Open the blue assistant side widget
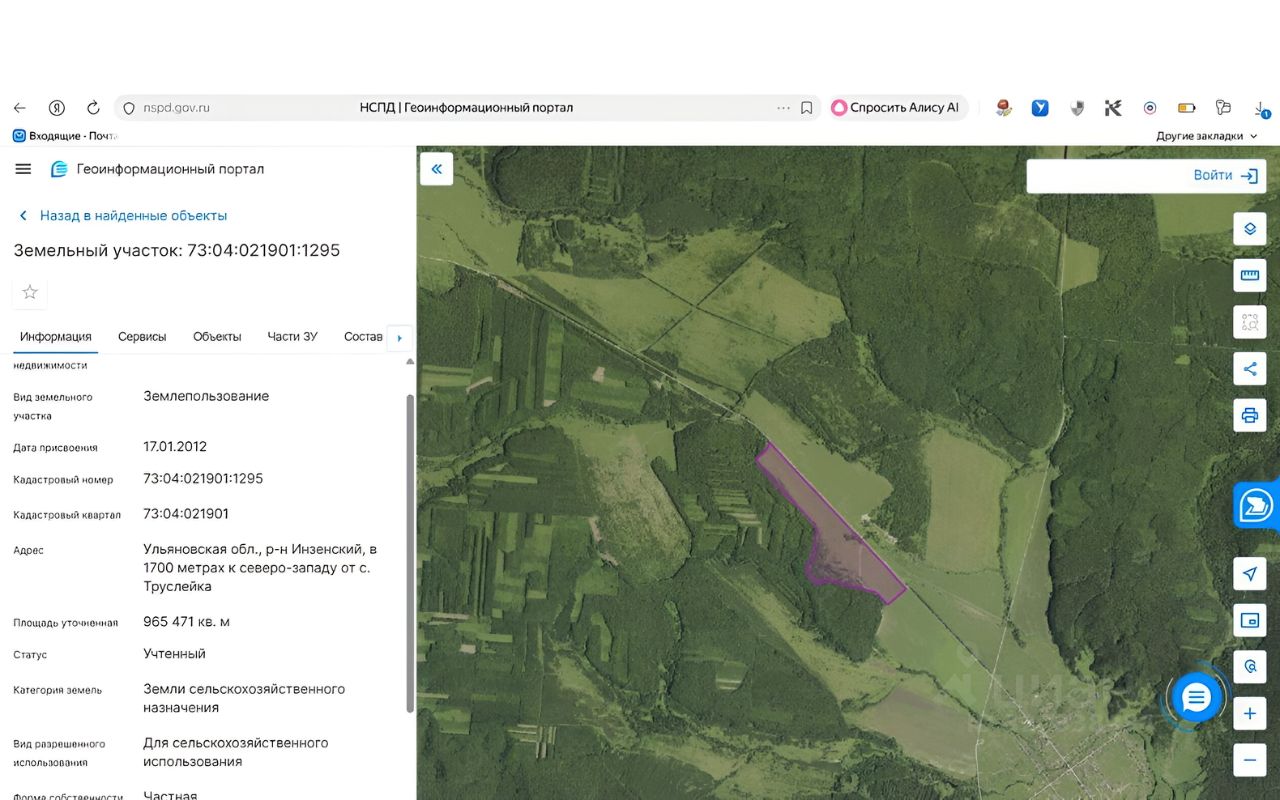This screenshot has width=1280, height=800. click(1256, 505)
